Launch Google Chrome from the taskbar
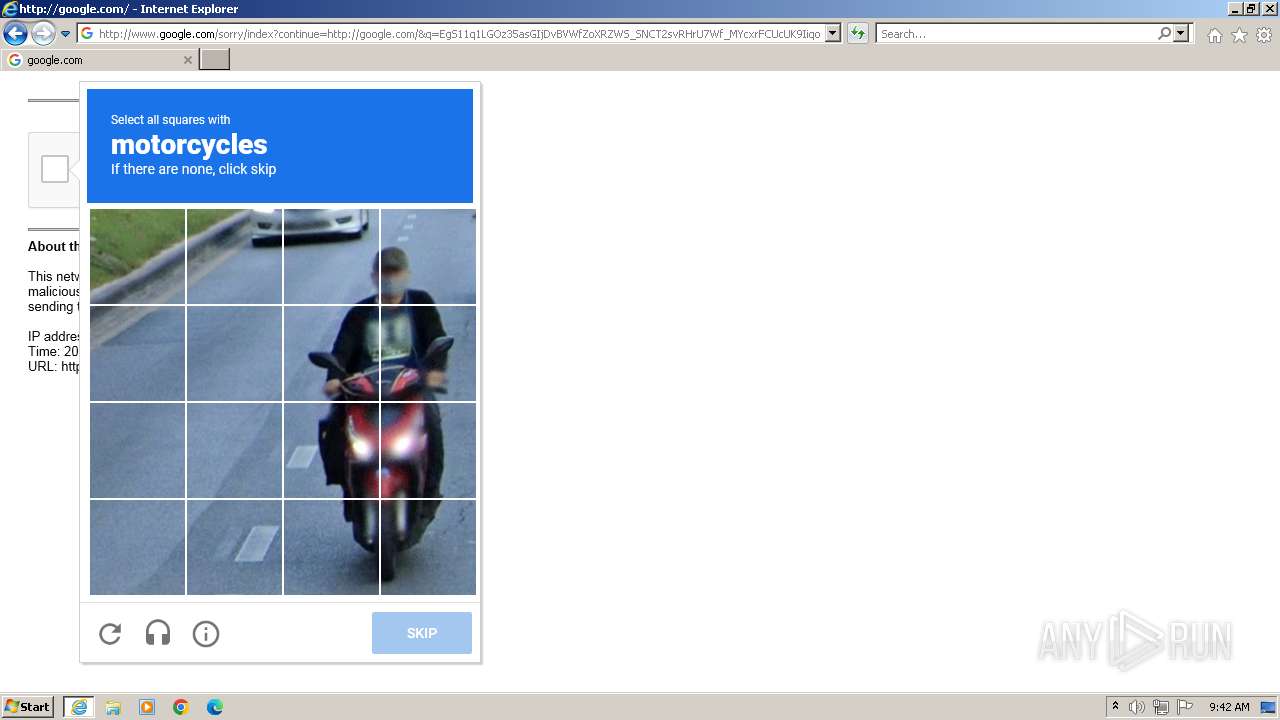This screenshot has width=1280, height=720. click(x=181, y=707)
